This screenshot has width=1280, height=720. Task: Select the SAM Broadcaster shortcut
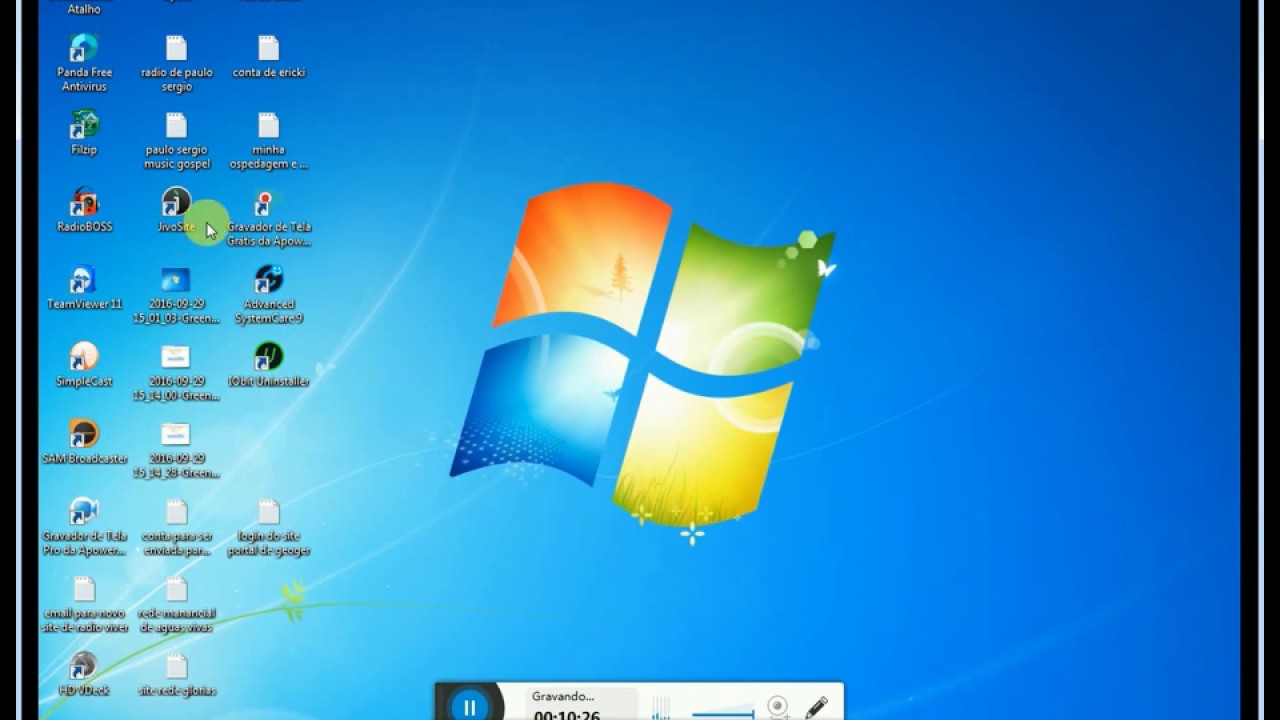(84, 441)
